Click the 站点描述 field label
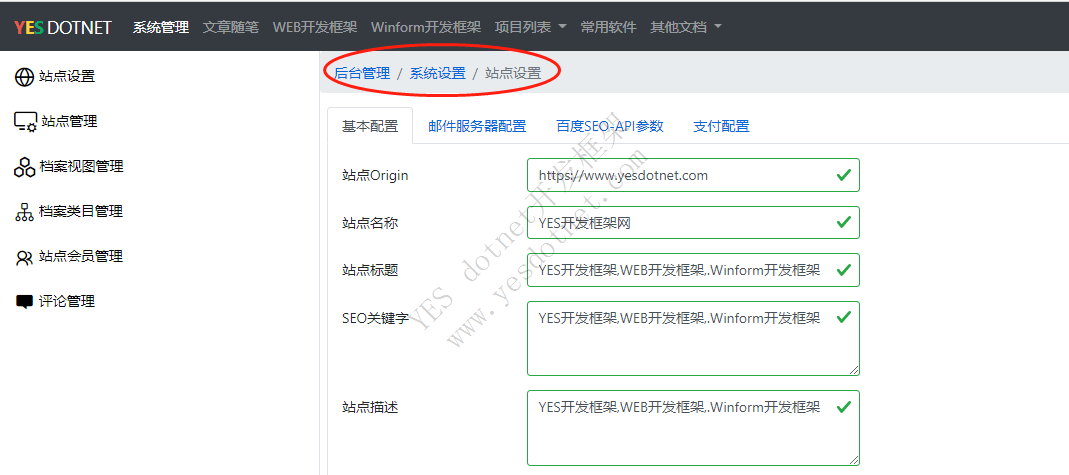The image size is (1069, 475). (x=370, y=408)
